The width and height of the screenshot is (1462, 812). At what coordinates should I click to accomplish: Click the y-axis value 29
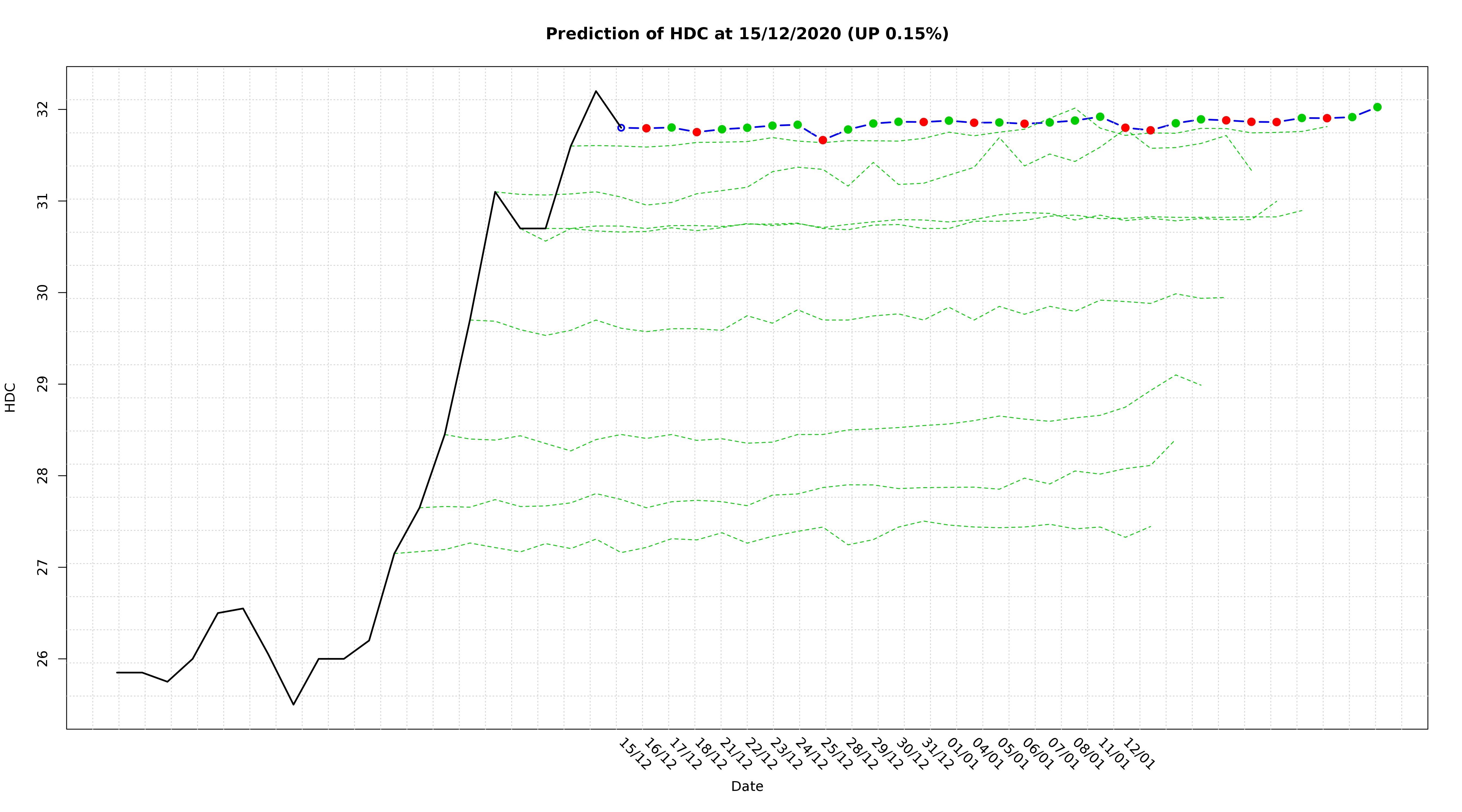(x=43, y=384)
